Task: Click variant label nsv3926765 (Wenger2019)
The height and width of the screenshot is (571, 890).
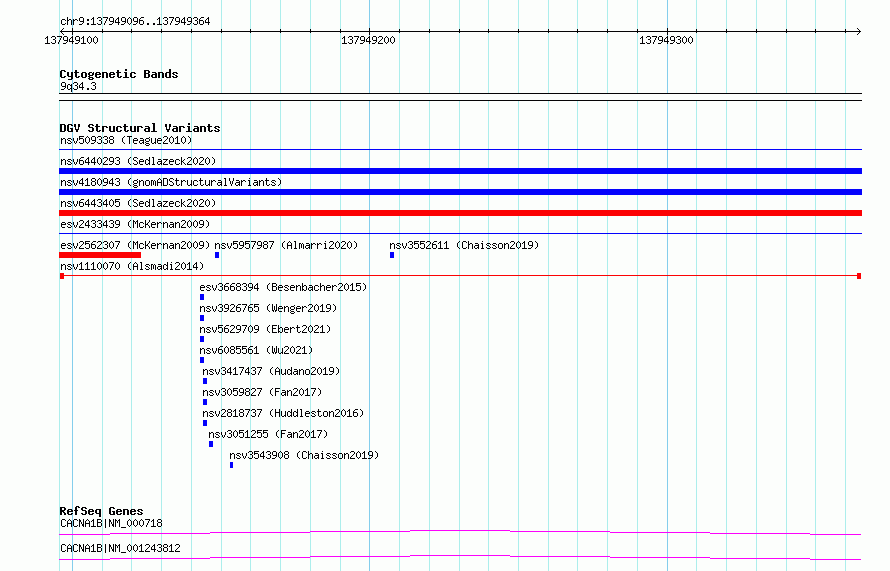Action: coord(268,308)
